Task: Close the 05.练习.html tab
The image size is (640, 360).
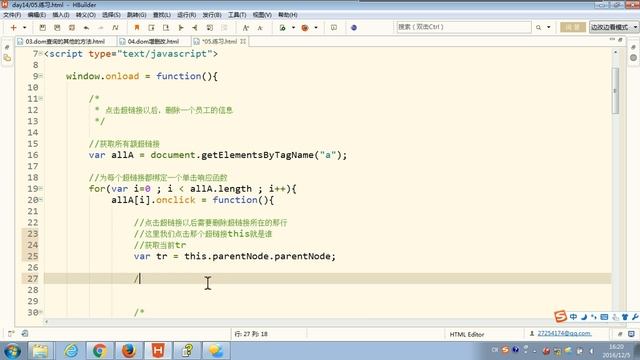Action: pyautogui.click(x=243, y=41)
